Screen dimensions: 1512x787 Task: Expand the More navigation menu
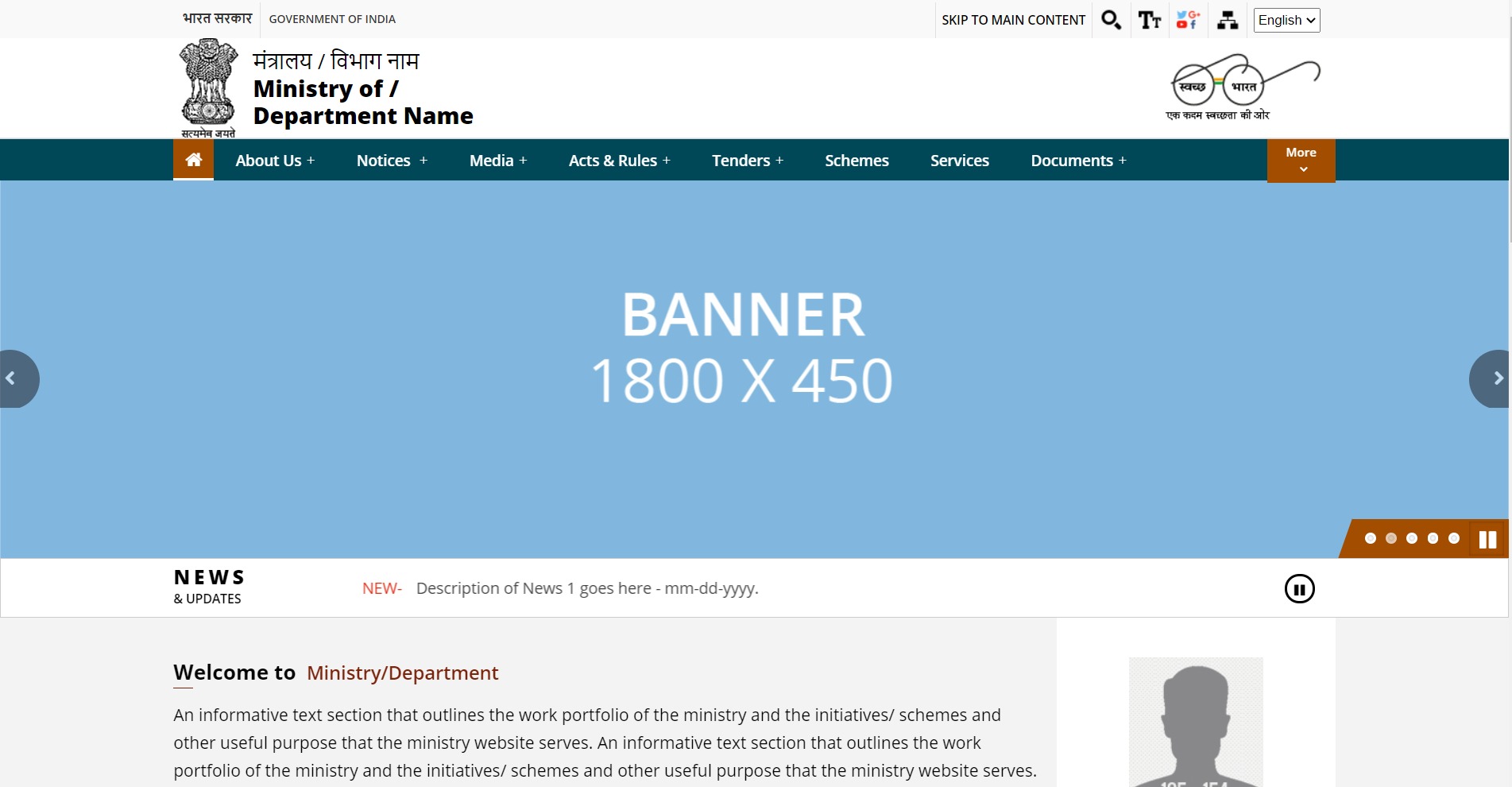(x=1301, y=160)
